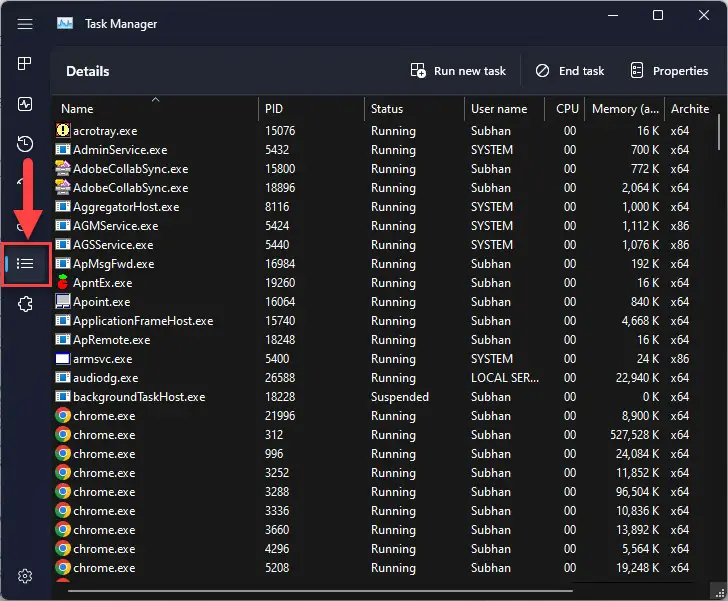Select chrome.exe with PID 996
Image resolution: width=728 pixels, height=601 pixels.
pyautogui.click(x=383, y=454)
